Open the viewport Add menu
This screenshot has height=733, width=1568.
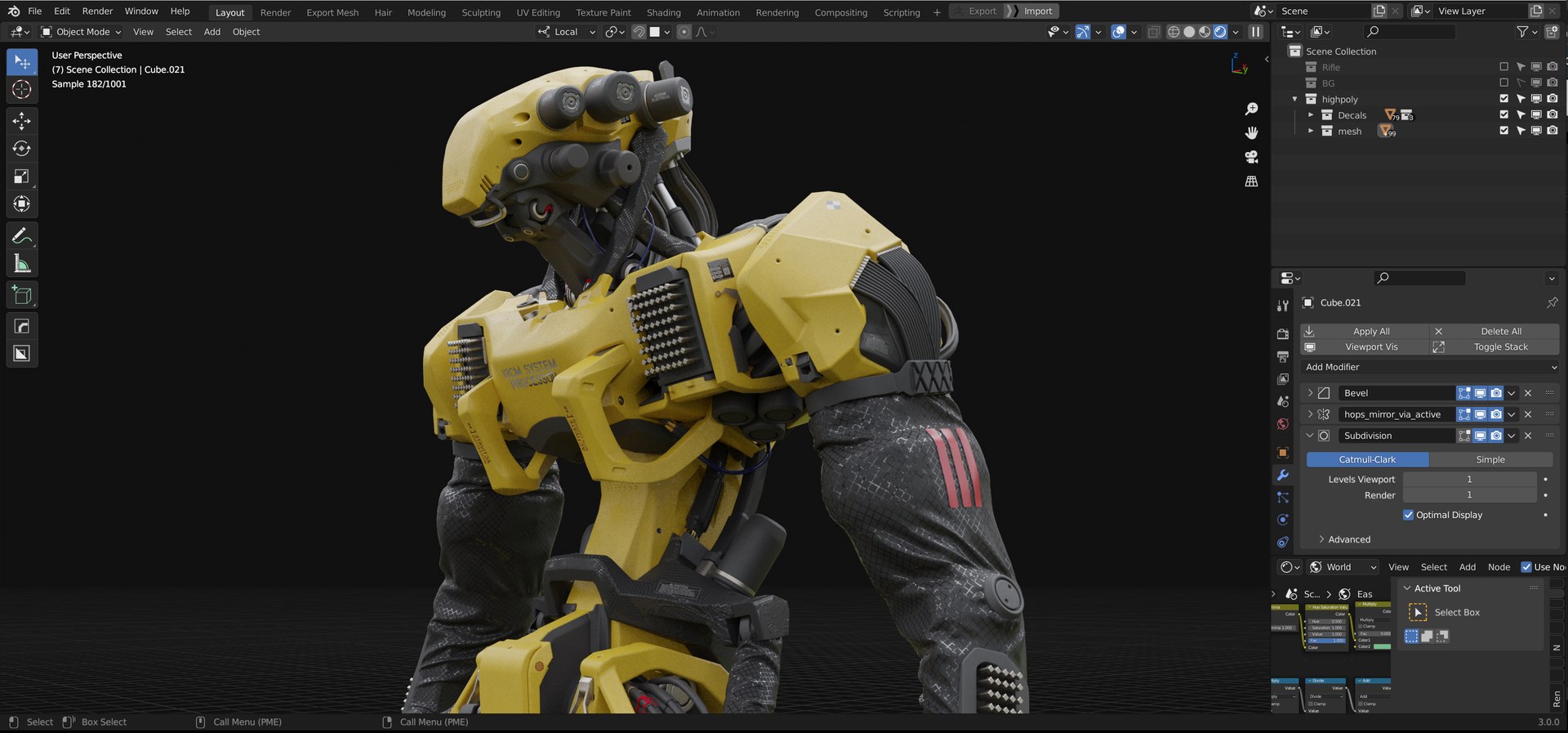(212, 32)
